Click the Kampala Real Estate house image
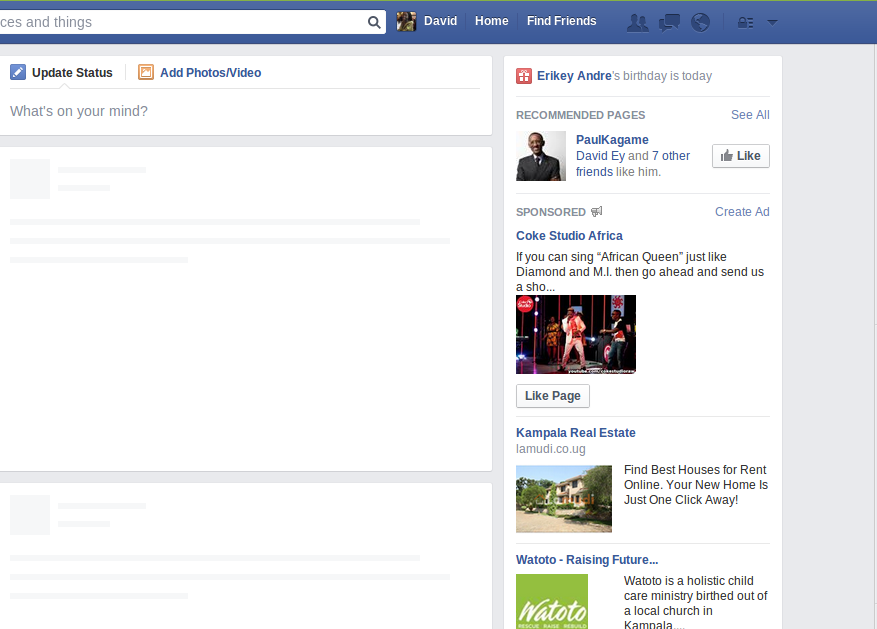Viewport: 877px width, 629px height. [x=564, y=499]
